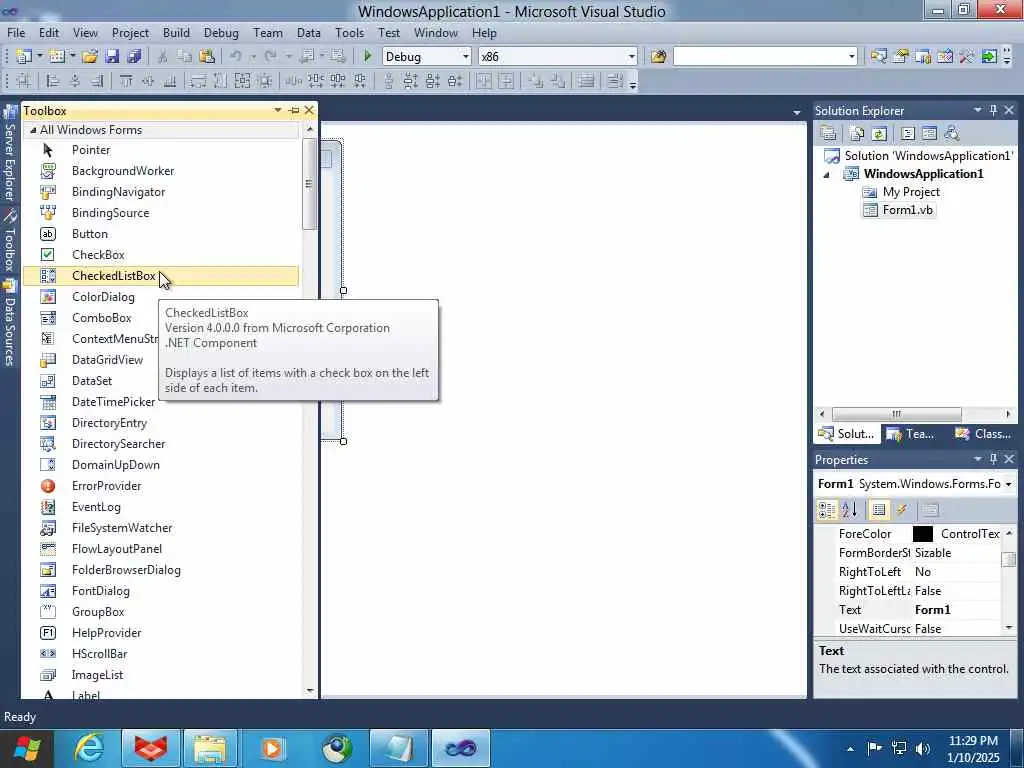
Task: Select the Button control icon in Toolbox
Action: click(x=48, y=234)
